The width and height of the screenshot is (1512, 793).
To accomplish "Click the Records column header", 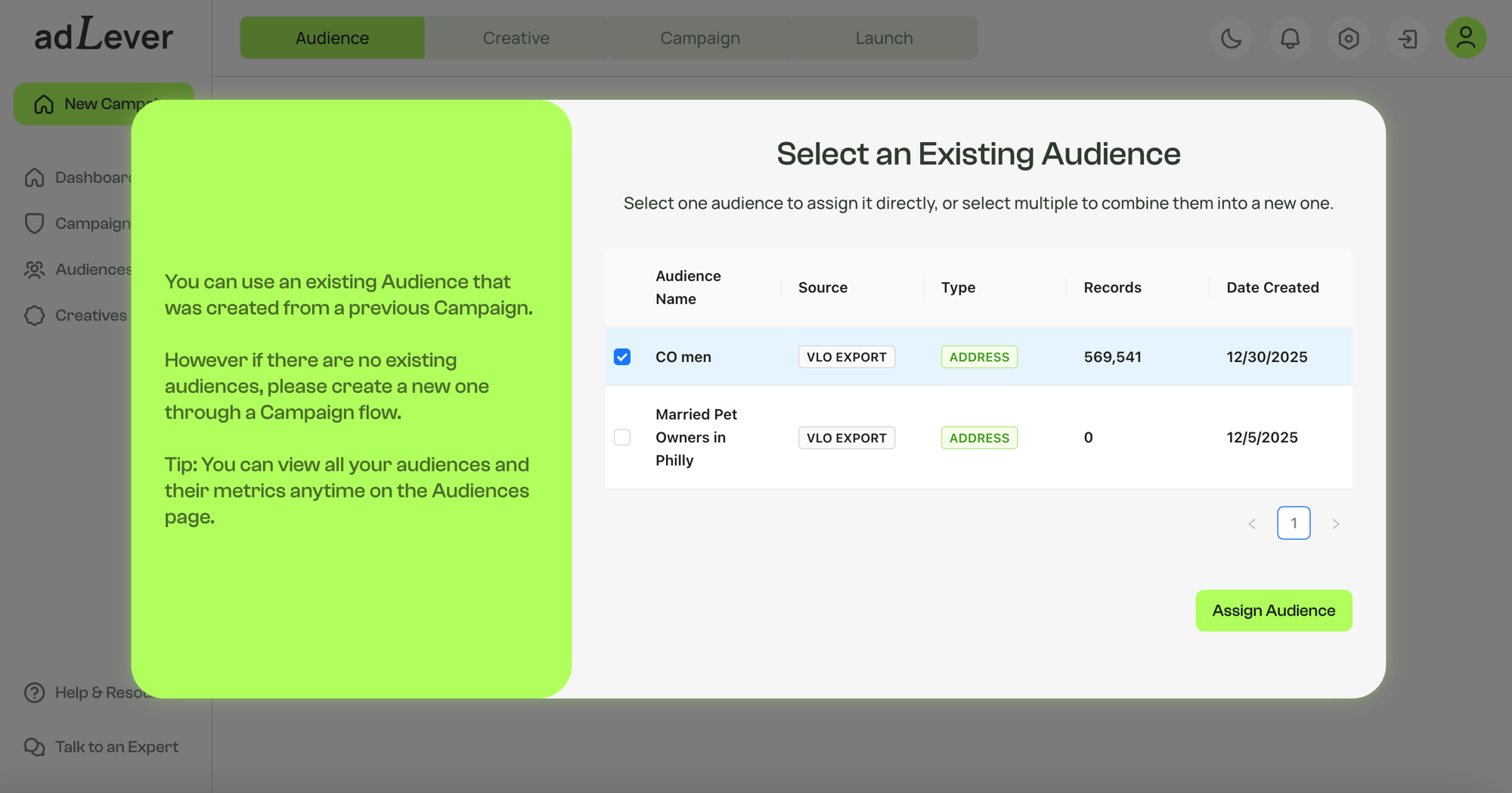I will pos(1112,287).
